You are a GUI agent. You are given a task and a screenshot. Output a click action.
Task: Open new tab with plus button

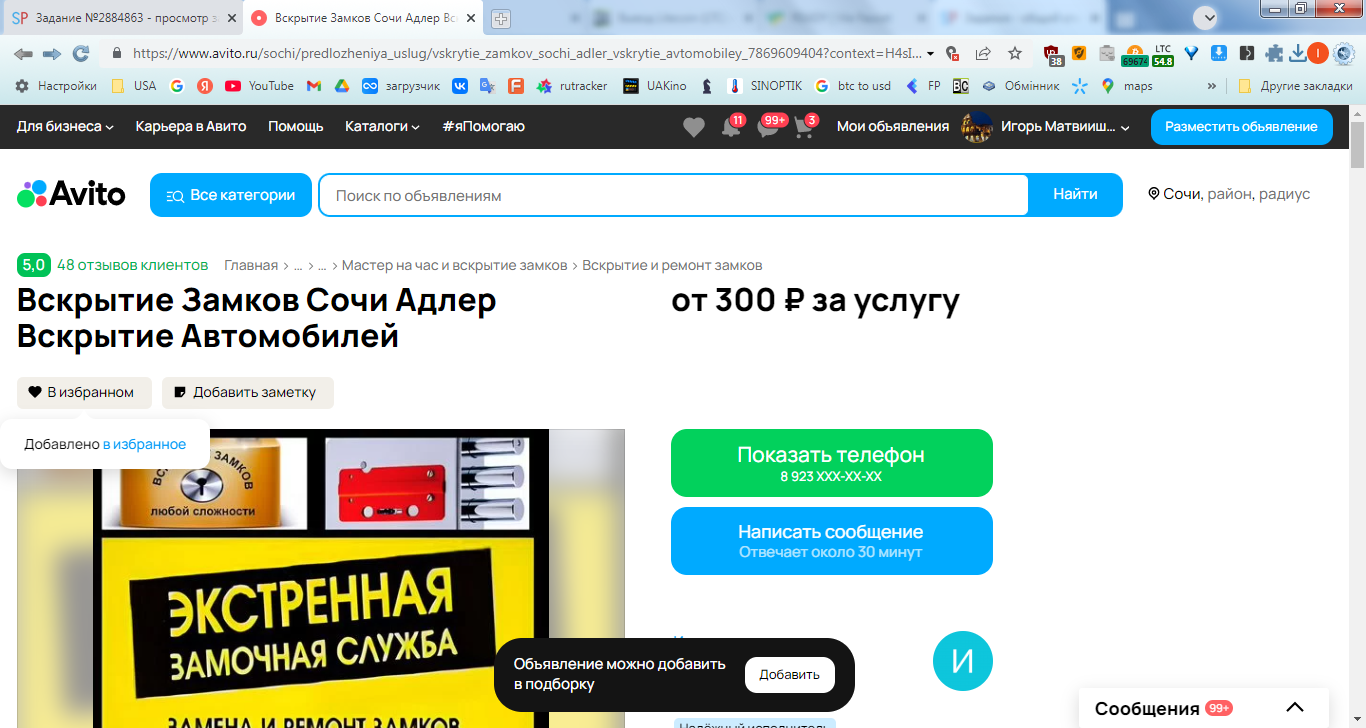pyautogui.click(x=501, y=18)
